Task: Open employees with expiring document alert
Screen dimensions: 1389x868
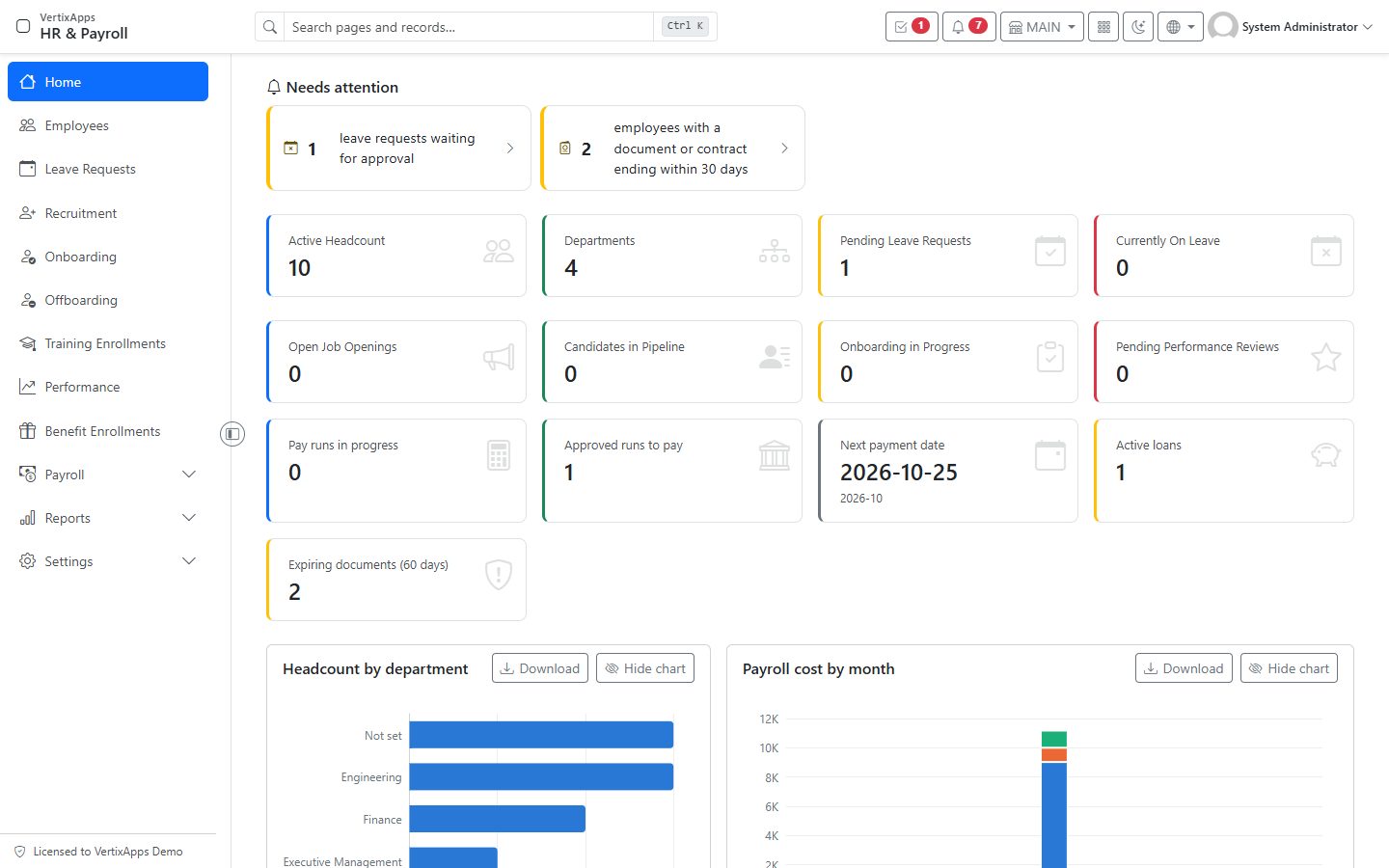Action: pos(672,149)
